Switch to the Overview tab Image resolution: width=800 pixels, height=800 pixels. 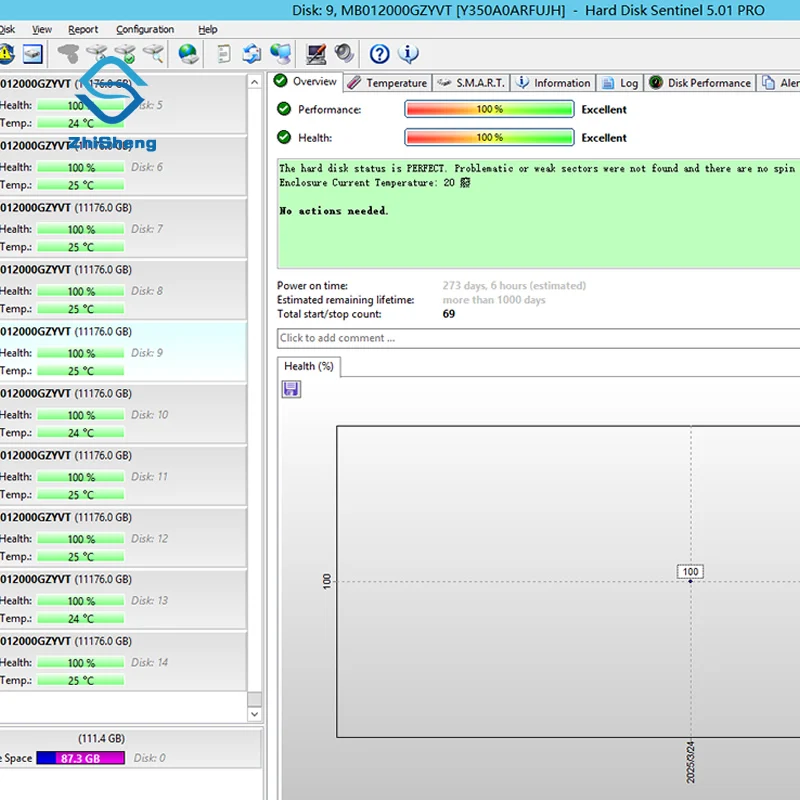305,82
